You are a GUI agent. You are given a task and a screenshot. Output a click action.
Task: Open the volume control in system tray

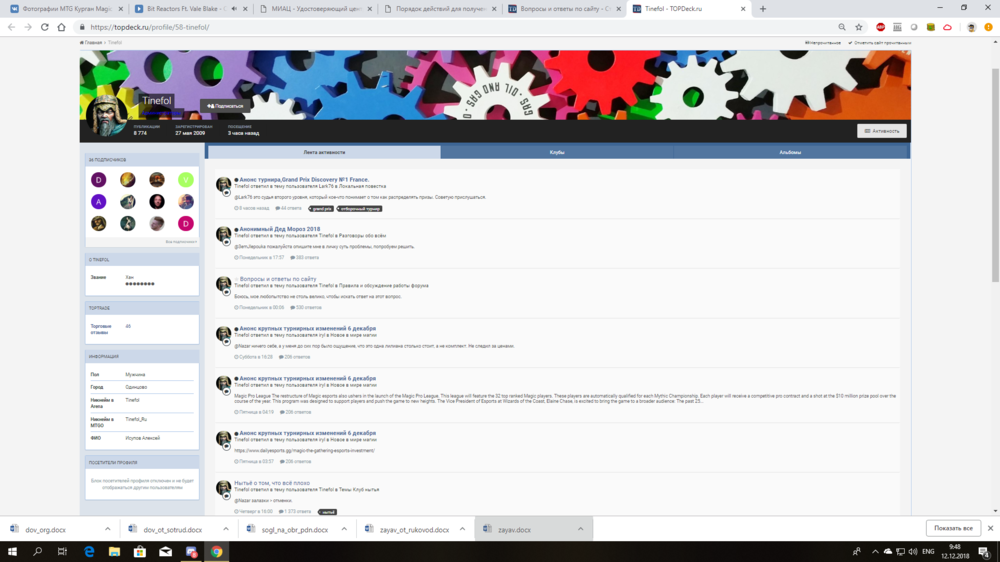[913, 552]
